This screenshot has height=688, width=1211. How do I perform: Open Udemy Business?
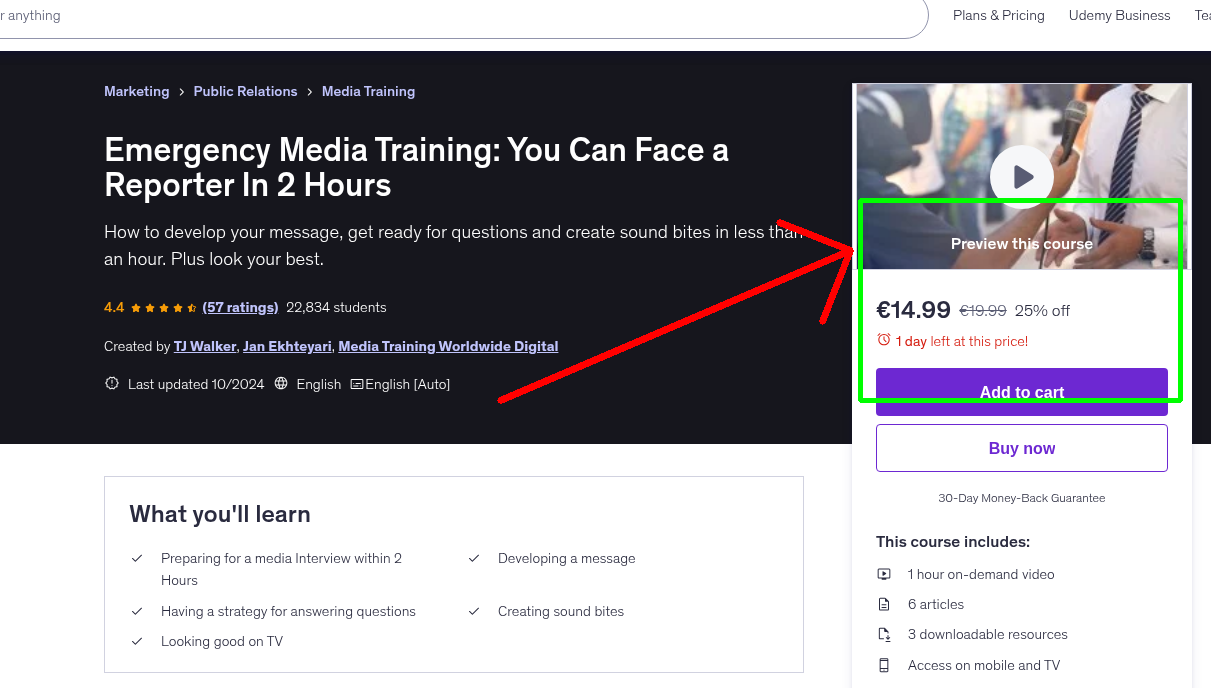tap(1119, 15)
